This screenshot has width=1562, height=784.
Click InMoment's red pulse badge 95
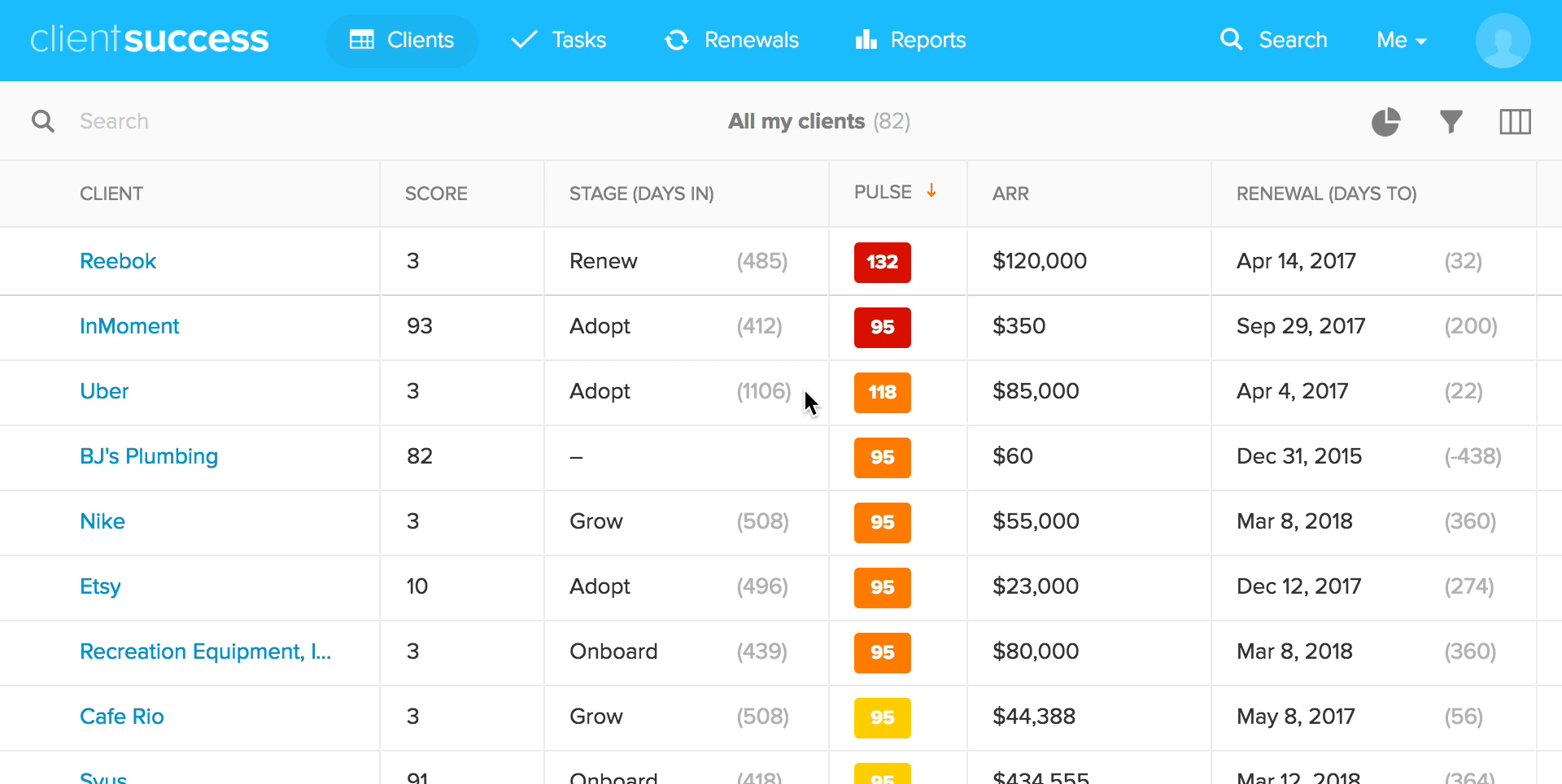[883, 327]
